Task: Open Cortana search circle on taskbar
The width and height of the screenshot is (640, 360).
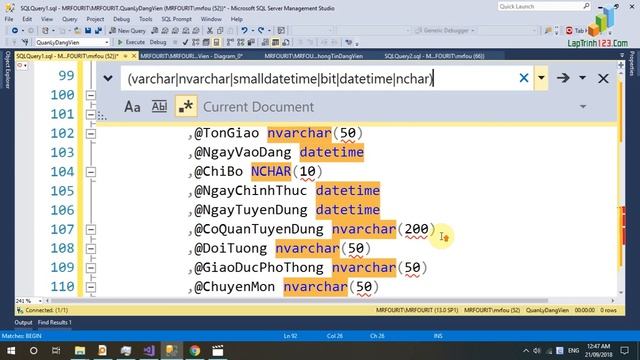Action: 33,351
